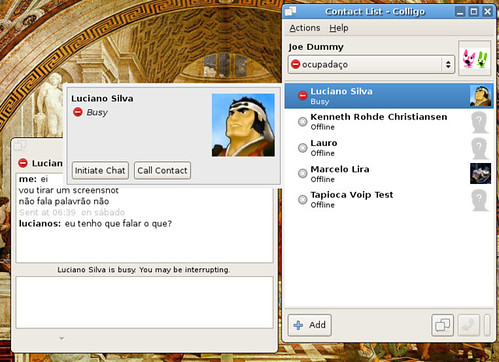The image size is (499, 362).
Task: Click 'Luciano Silva is busy' notice text
Action: tap(144, 270)
